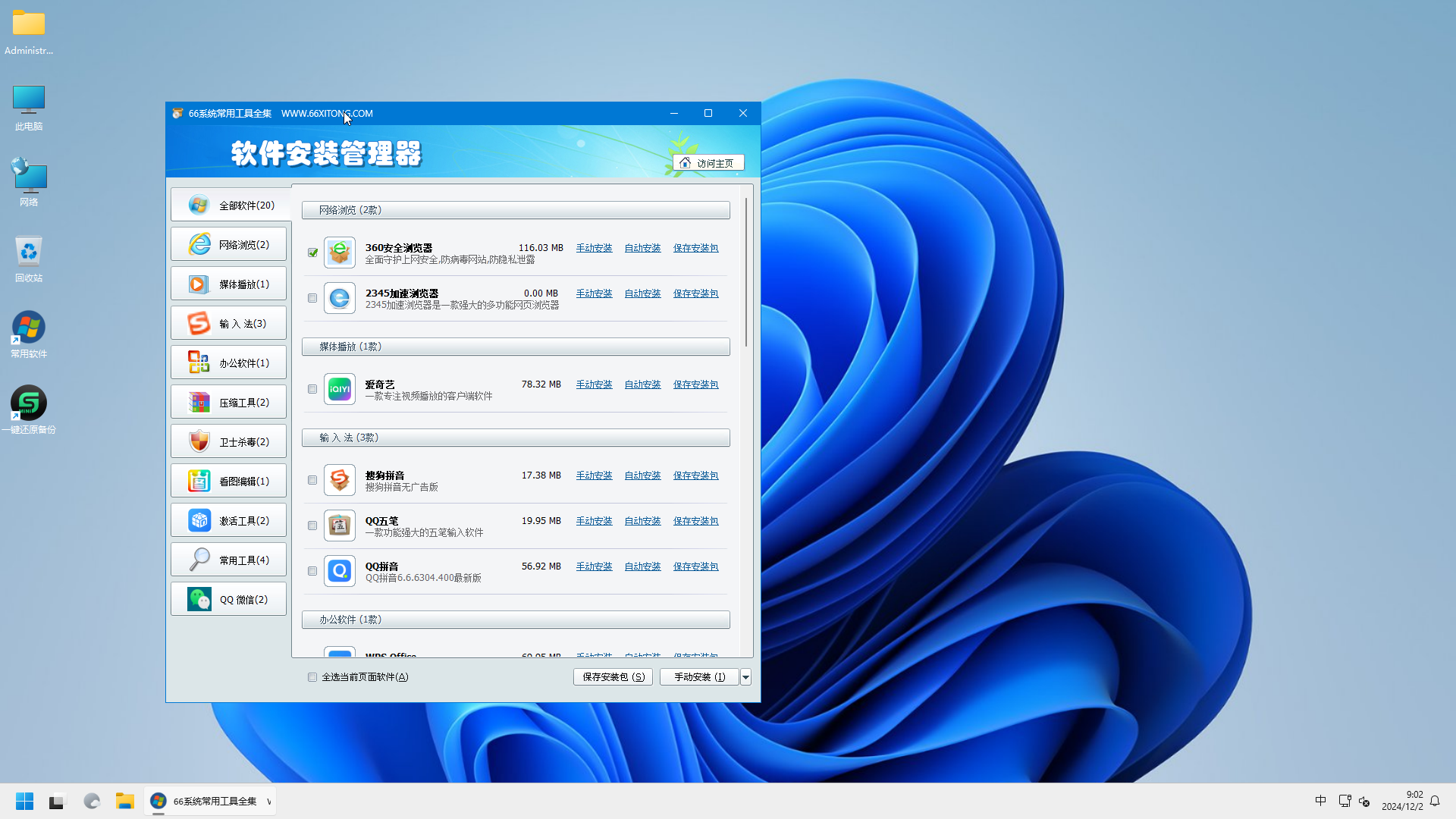Click 66系统常用工具全集 taskbar button
Viewport: 1456px width, 819px height.
(x=210, y=801)
